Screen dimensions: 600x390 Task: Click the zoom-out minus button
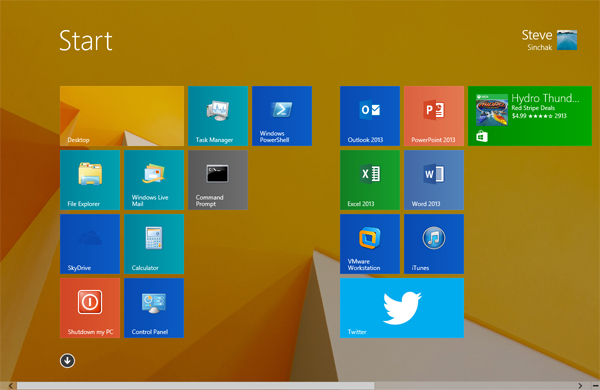[x=595, y=386]
